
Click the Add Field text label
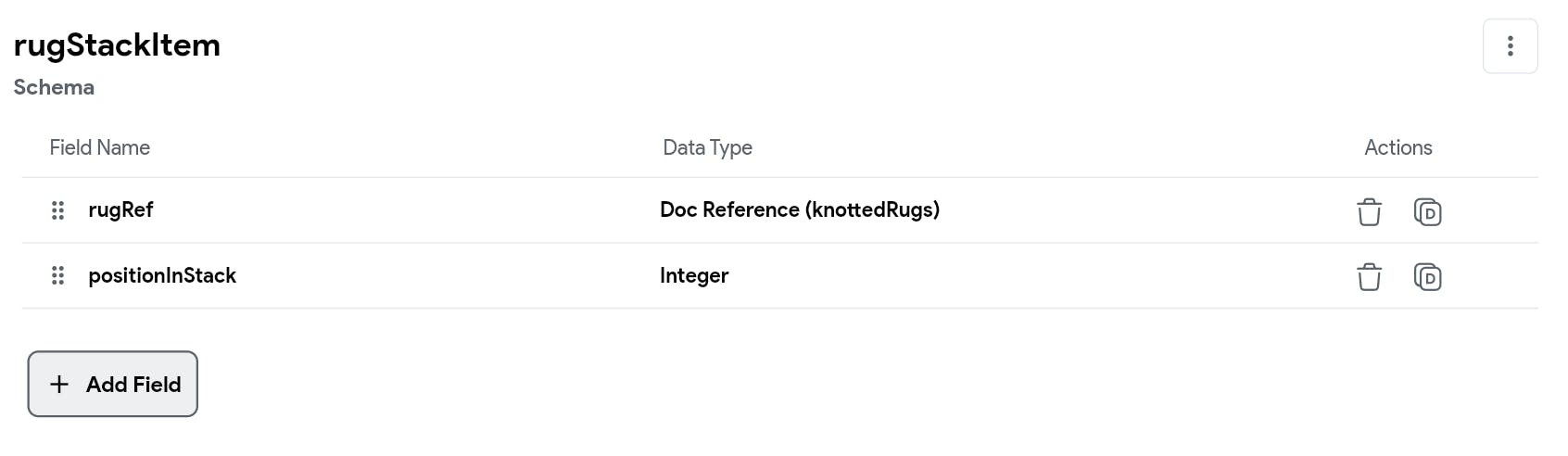133,384
